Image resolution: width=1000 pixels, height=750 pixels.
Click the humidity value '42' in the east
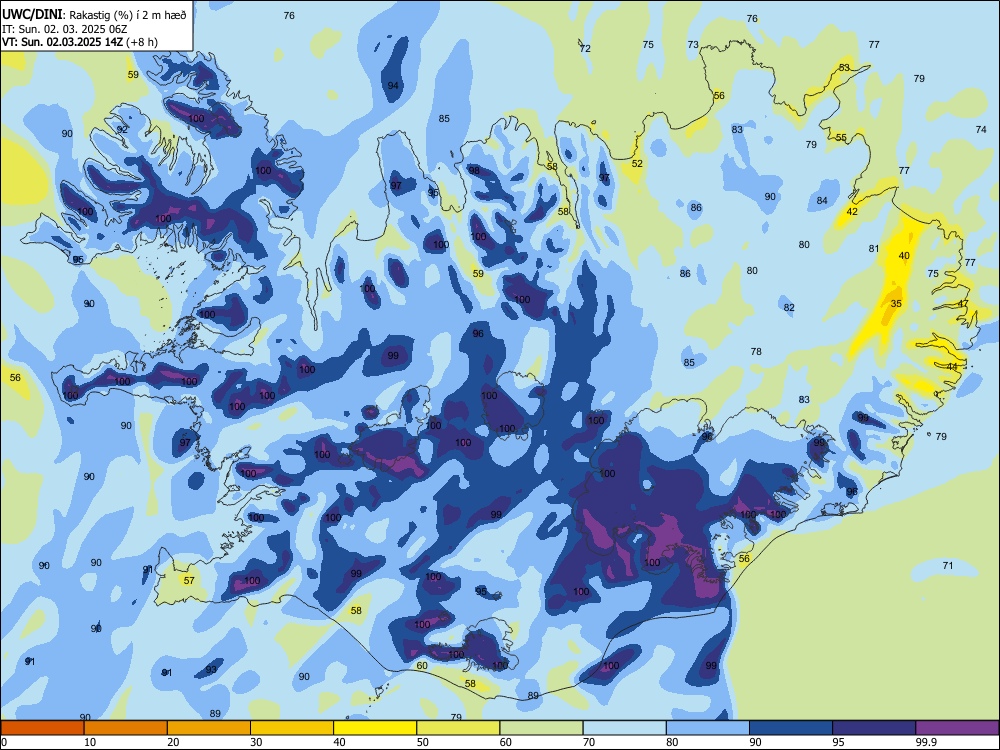[852, 212]
